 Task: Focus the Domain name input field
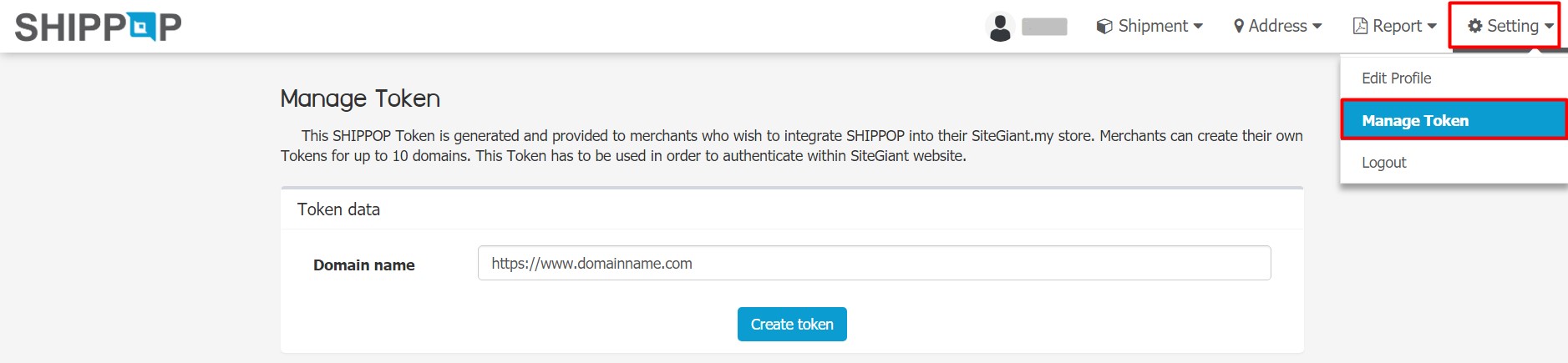[874, 263]
